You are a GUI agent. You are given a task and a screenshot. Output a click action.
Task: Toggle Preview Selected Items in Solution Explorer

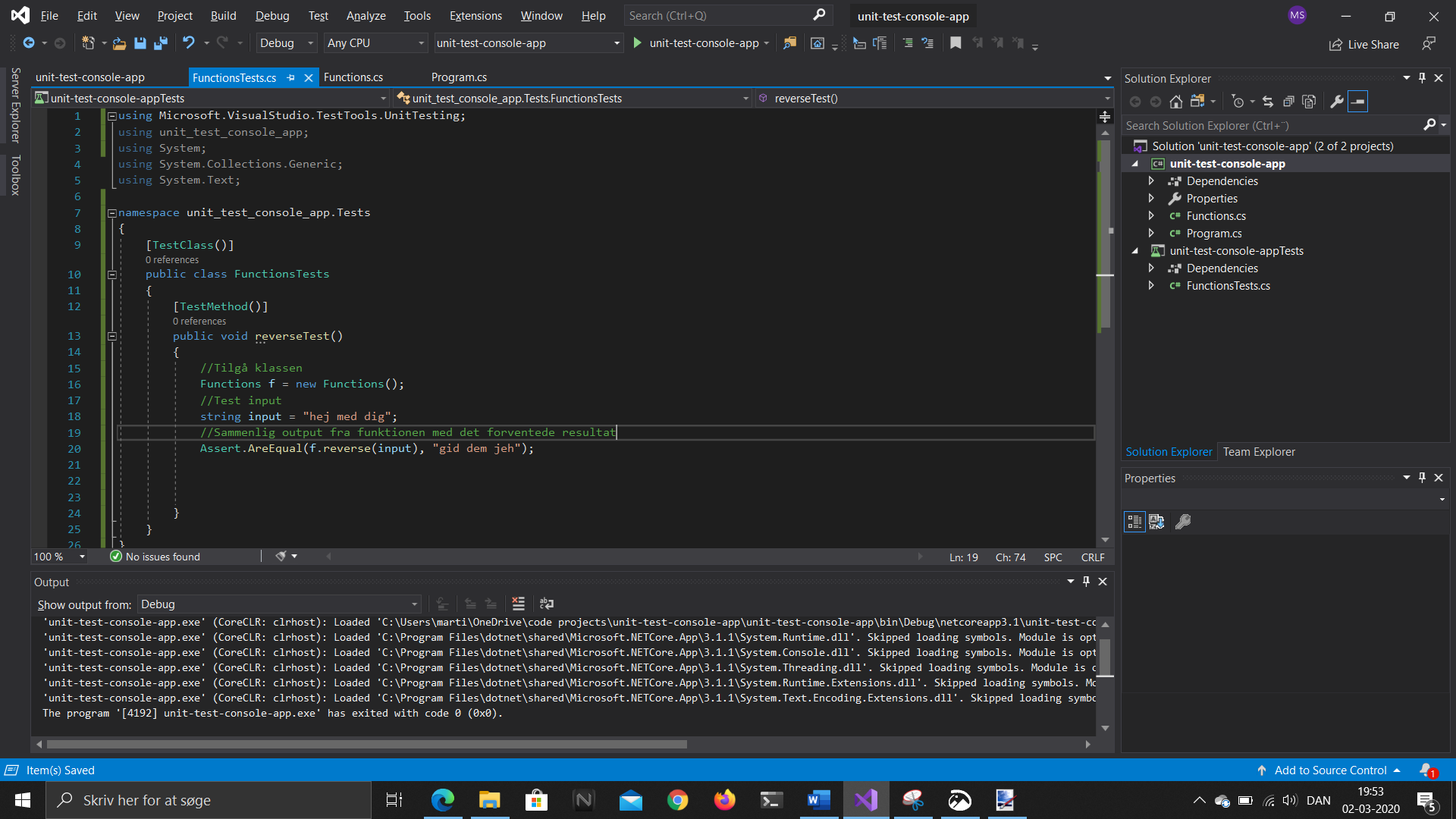[1357, 102]
